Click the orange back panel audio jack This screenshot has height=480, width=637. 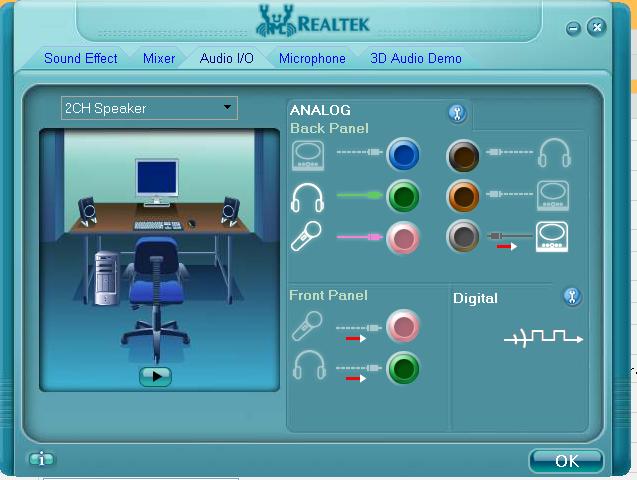[x=462, y=196]
